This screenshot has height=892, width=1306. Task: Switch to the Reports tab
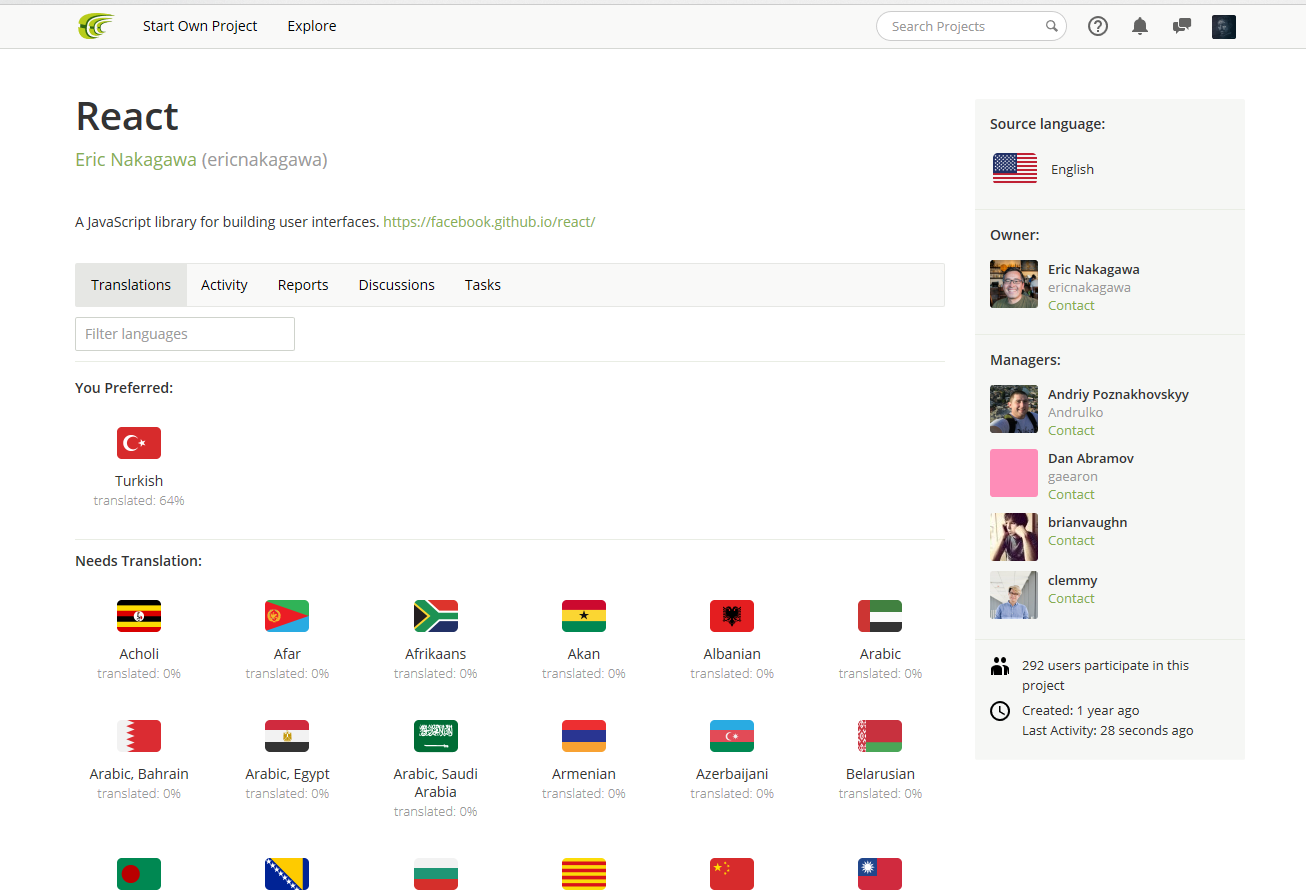[x=303, y=285]
